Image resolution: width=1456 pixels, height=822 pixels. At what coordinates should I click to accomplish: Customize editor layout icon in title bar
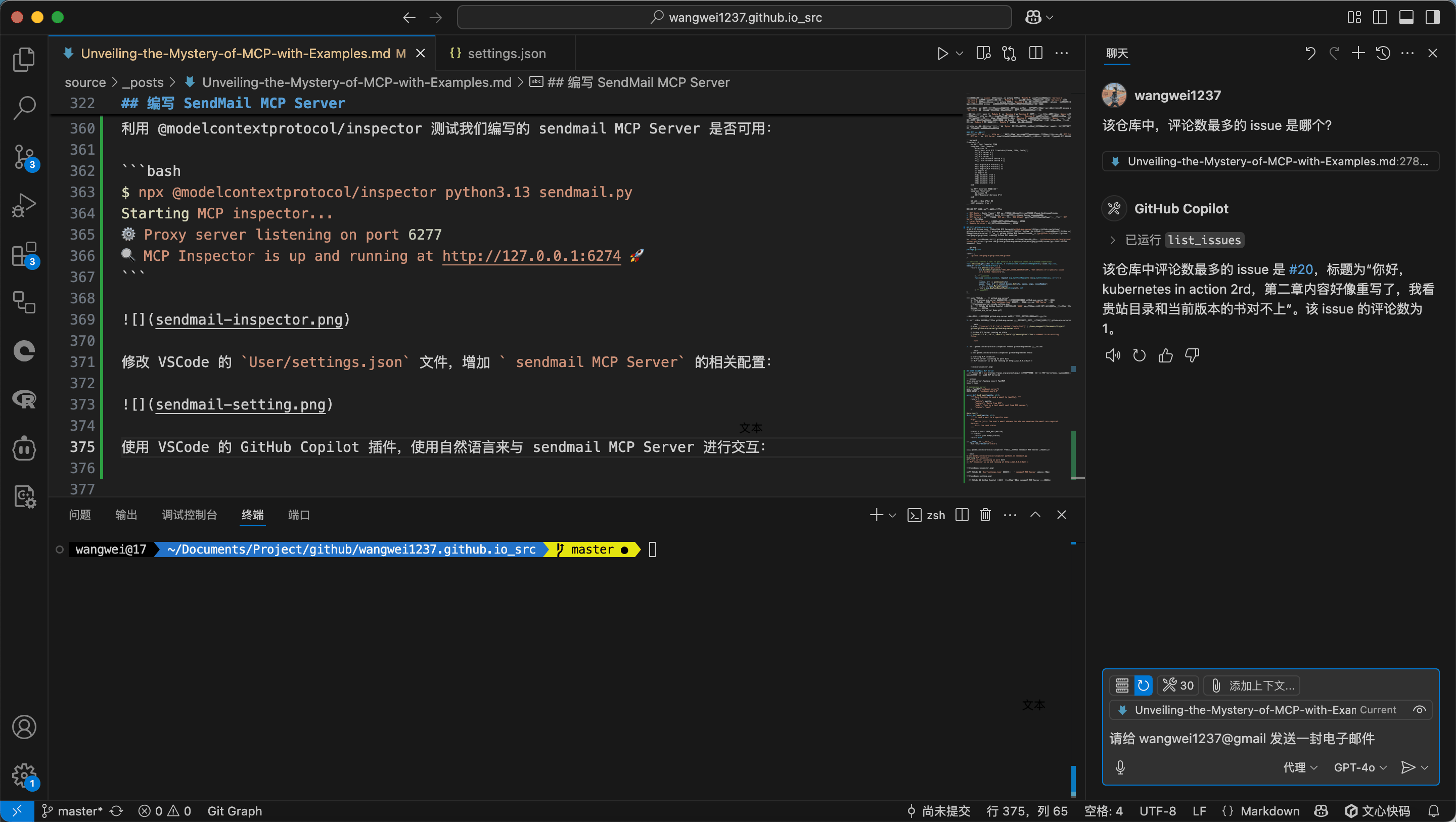(x=1354, y=18)
